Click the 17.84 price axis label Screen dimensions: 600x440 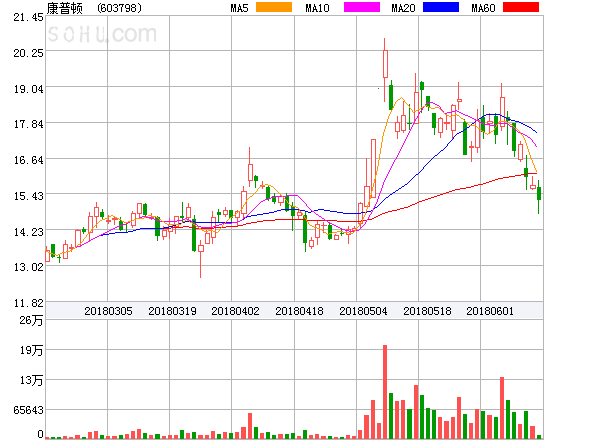coord(28,124)
